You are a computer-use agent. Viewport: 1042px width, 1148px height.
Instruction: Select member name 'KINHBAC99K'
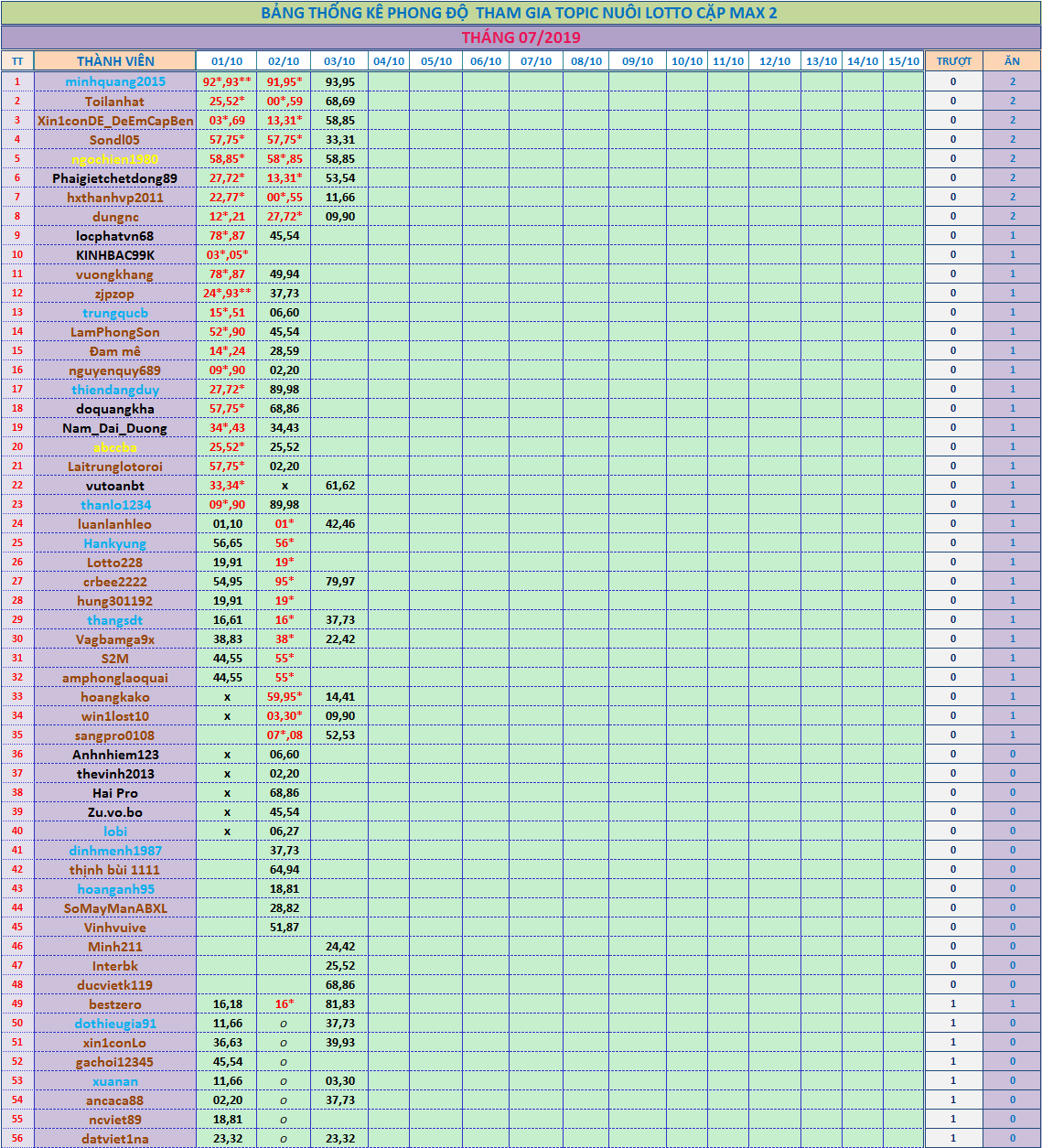tap(115, 254)
